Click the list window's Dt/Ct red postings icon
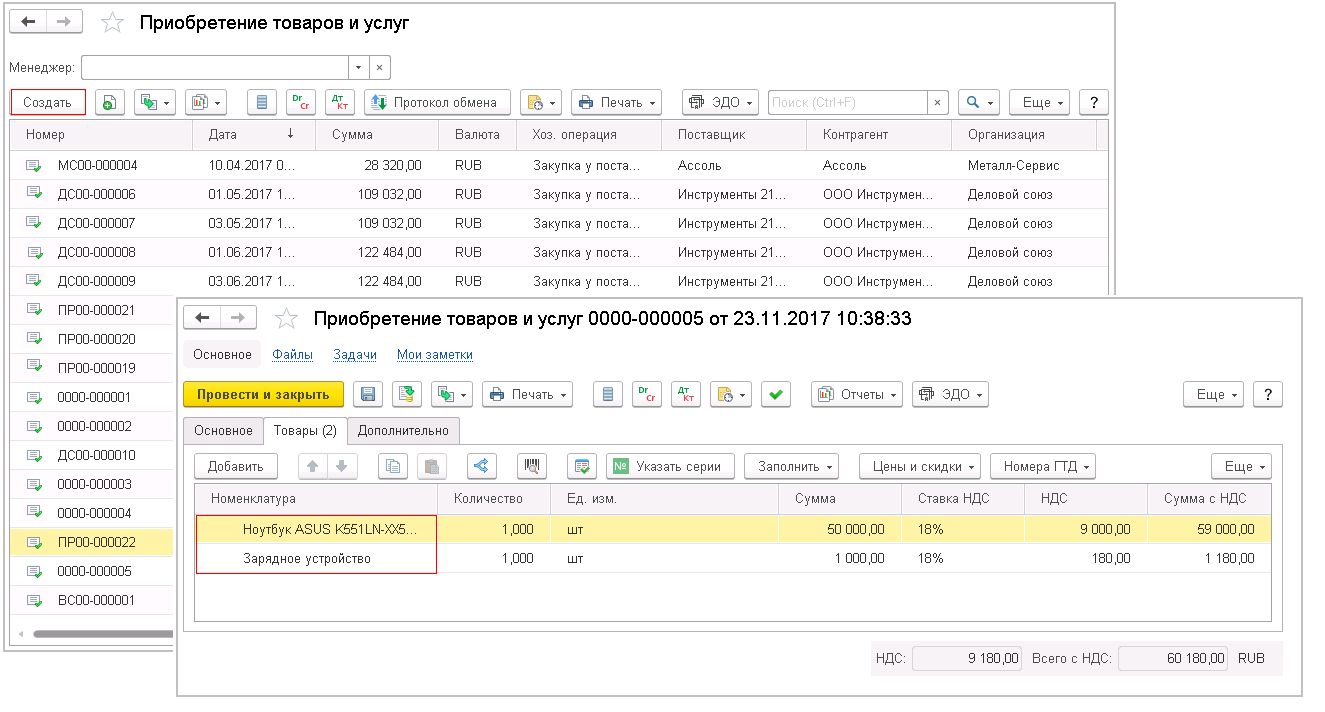 301,102
